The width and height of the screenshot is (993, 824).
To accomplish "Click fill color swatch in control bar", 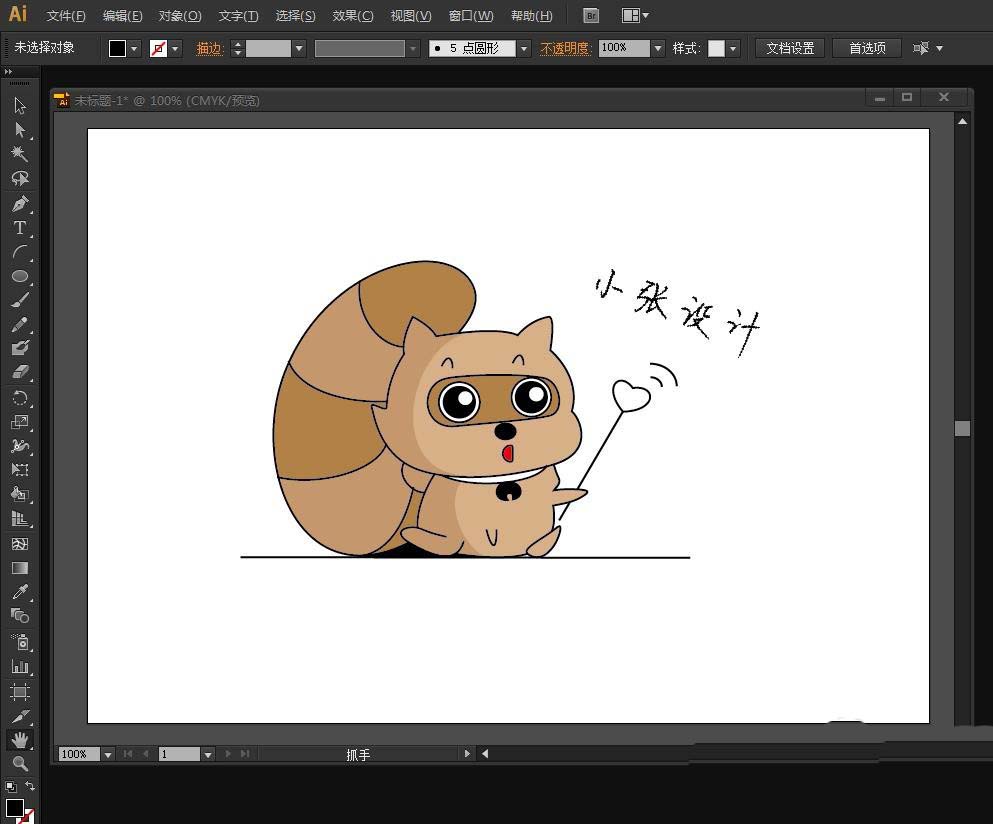I will (x=117, y=48).
